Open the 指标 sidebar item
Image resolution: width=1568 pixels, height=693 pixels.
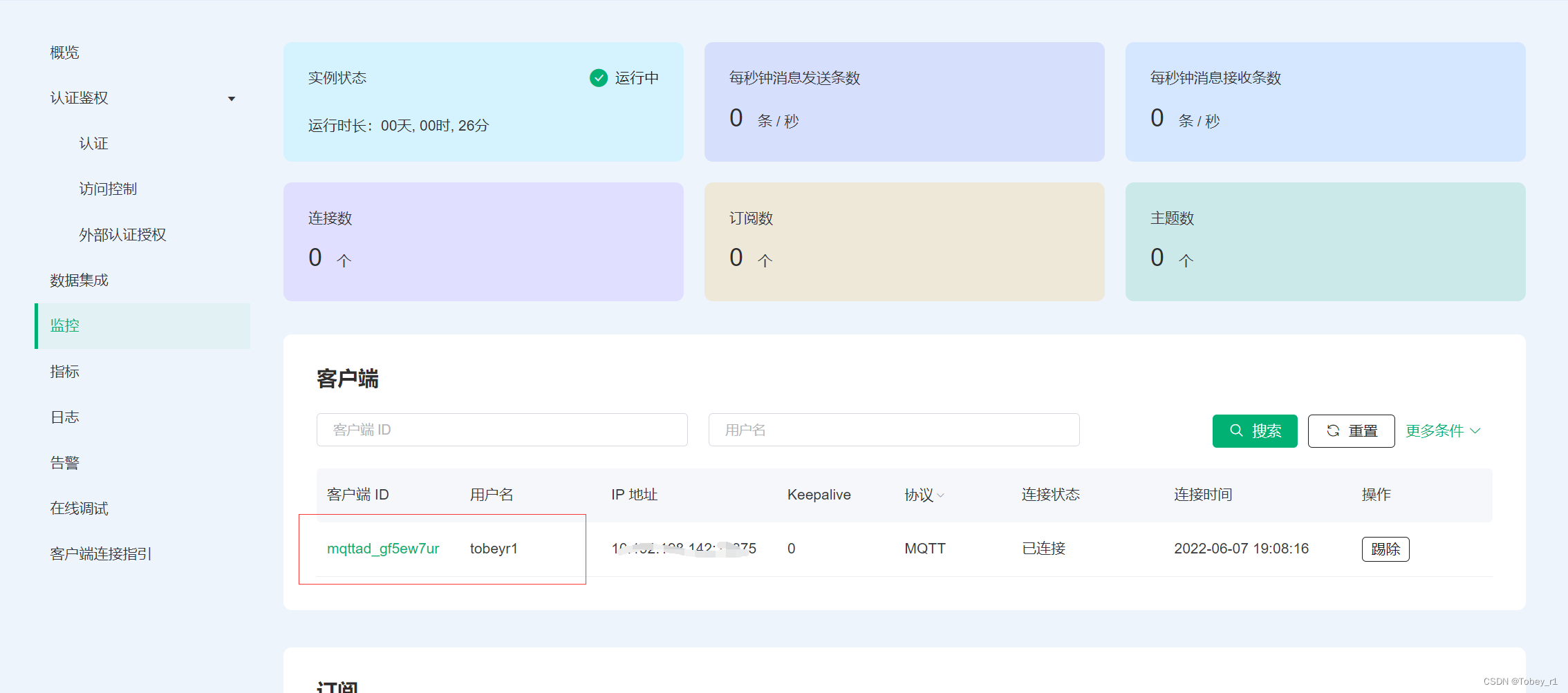coord(64,372)
